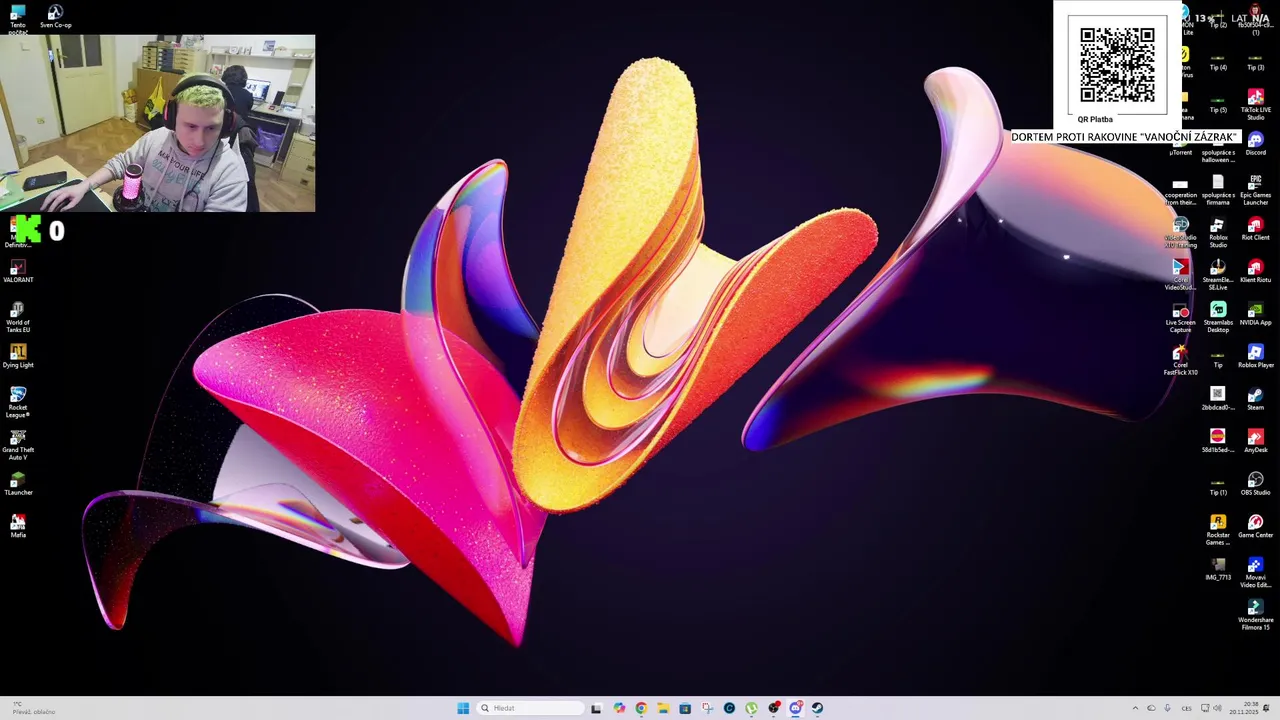1280x720 pixels.
Task: Open File Explorer from the taskbar
Action: [x=663, y=708]
